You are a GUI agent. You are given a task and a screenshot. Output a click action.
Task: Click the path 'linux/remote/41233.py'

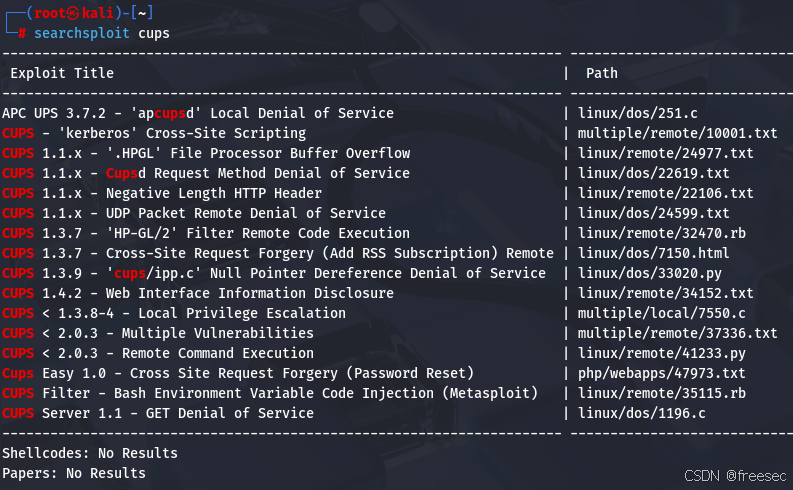[662, 353]
